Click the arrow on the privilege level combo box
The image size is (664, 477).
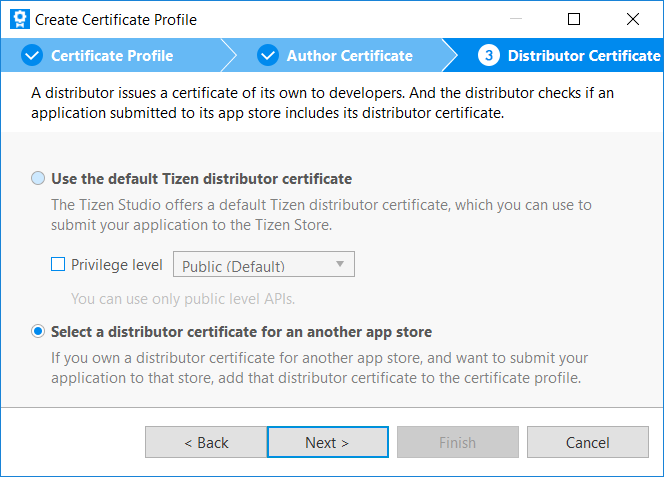tap(340, 265)
